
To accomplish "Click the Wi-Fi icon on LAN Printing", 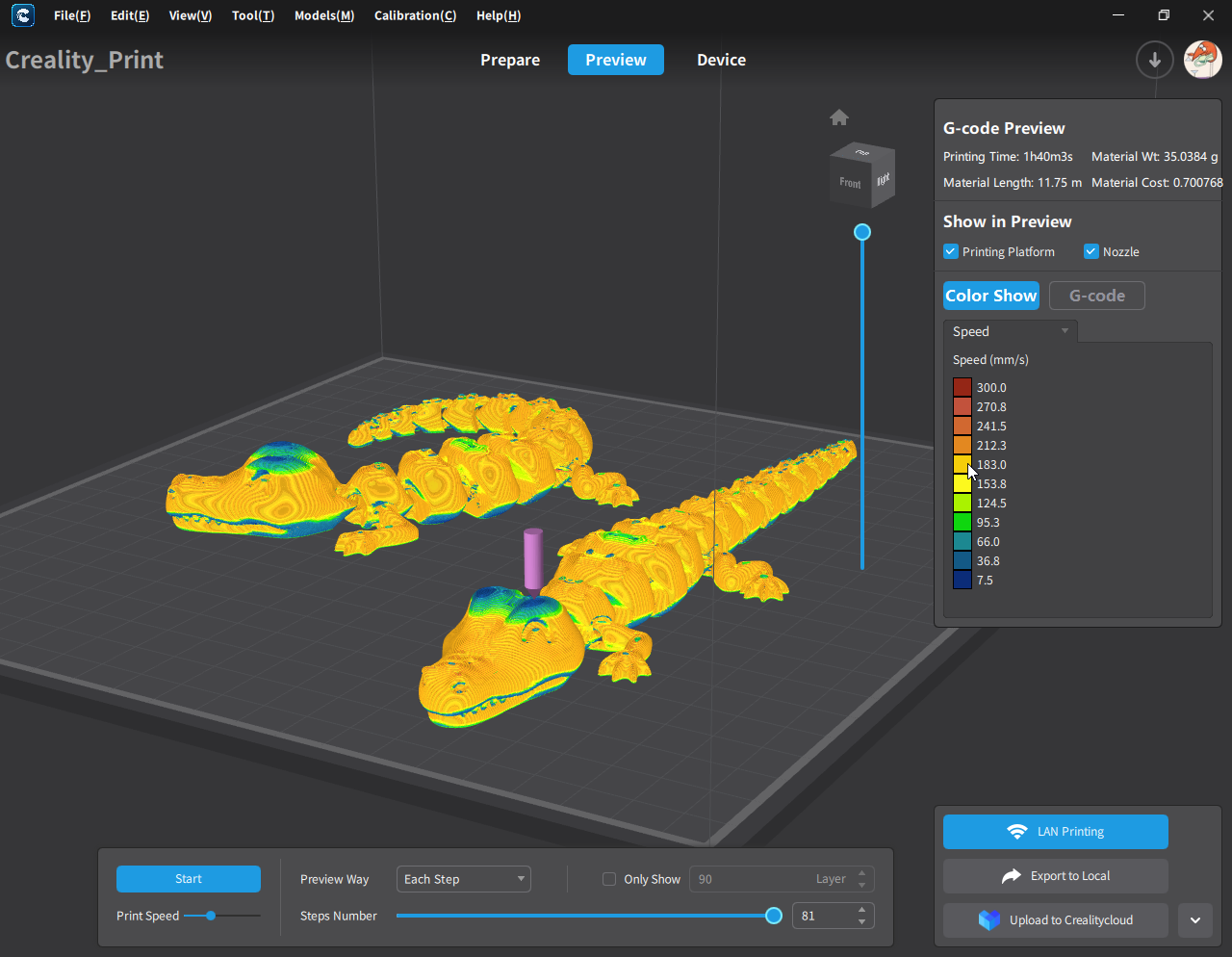I will [x=1016, y=832].
